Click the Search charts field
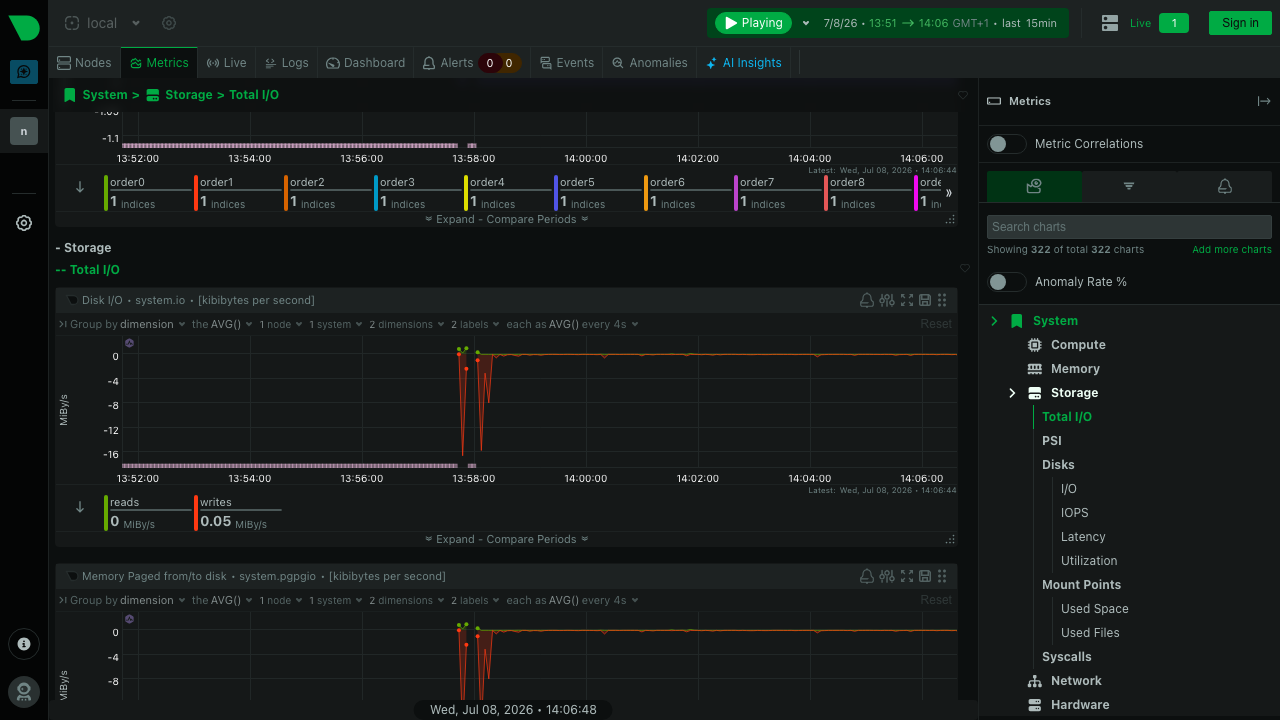The width and height of the screenshot is (1280, 720). (x=1129, y=227)
